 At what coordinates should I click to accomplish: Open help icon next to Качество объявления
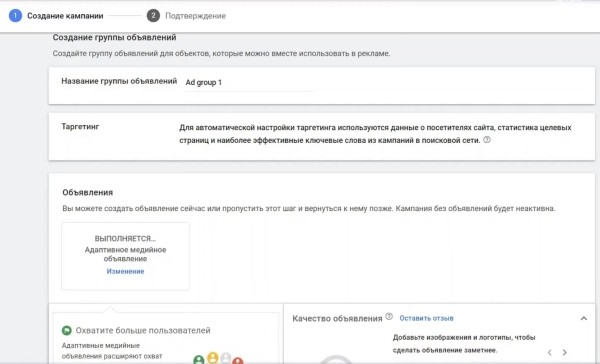coord(389,317)
